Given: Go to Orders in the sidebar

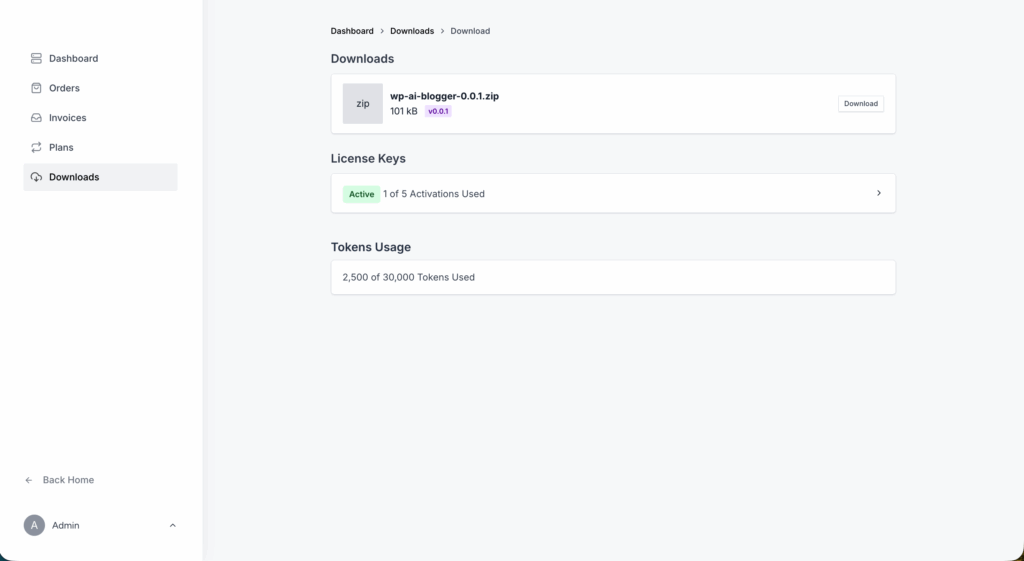Looking at the screenshot, I should [x=101, y=88].
